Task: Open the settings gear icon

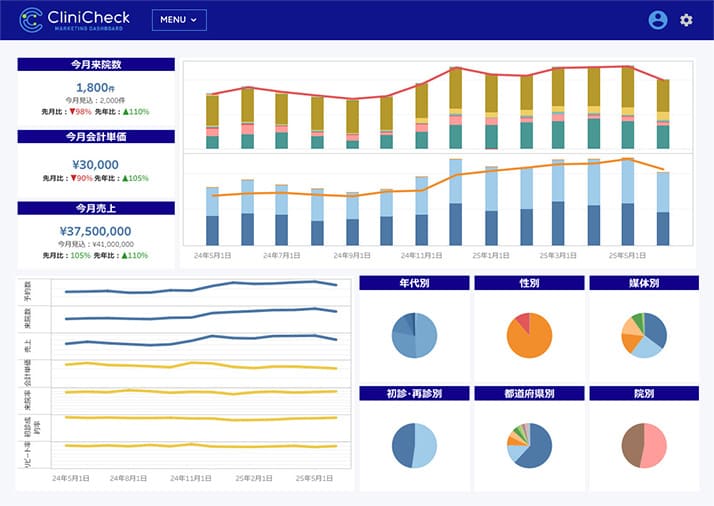Action: coord(686,20)
